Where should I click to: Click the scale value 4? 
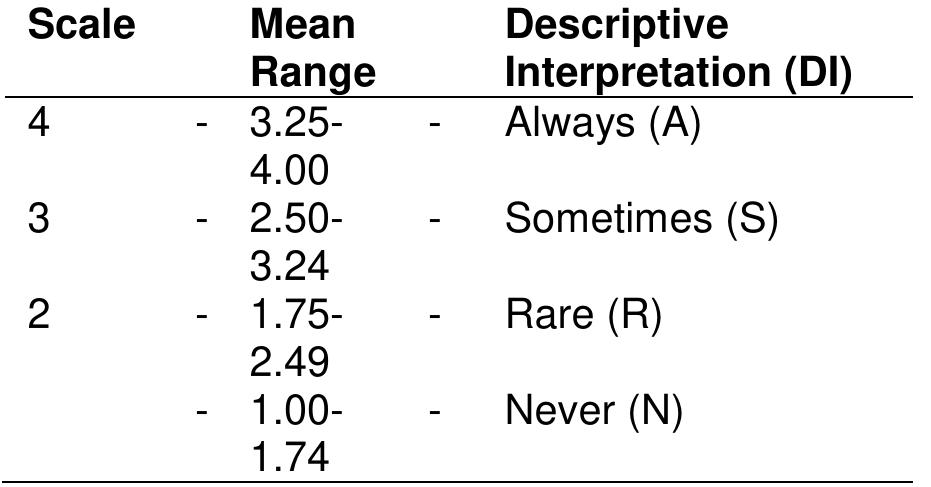(38, 126)
